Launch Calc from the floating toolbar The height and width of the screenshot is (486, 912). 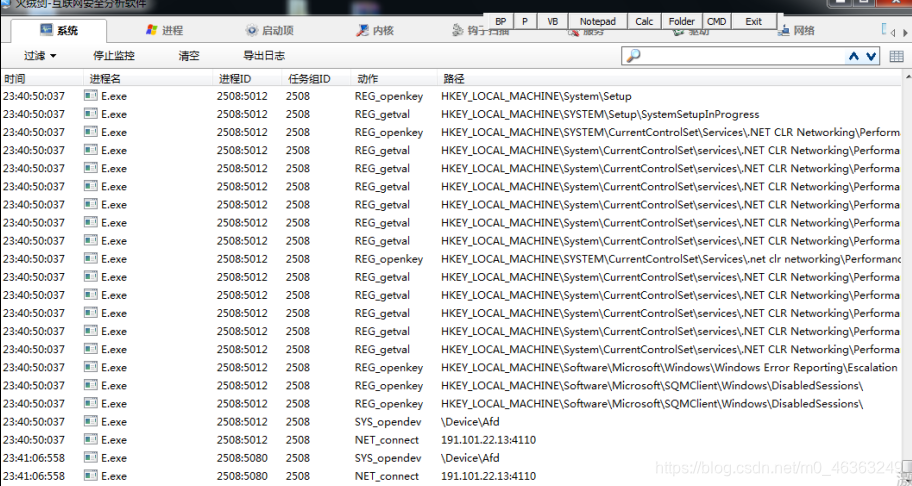click(x=644, y=22)
